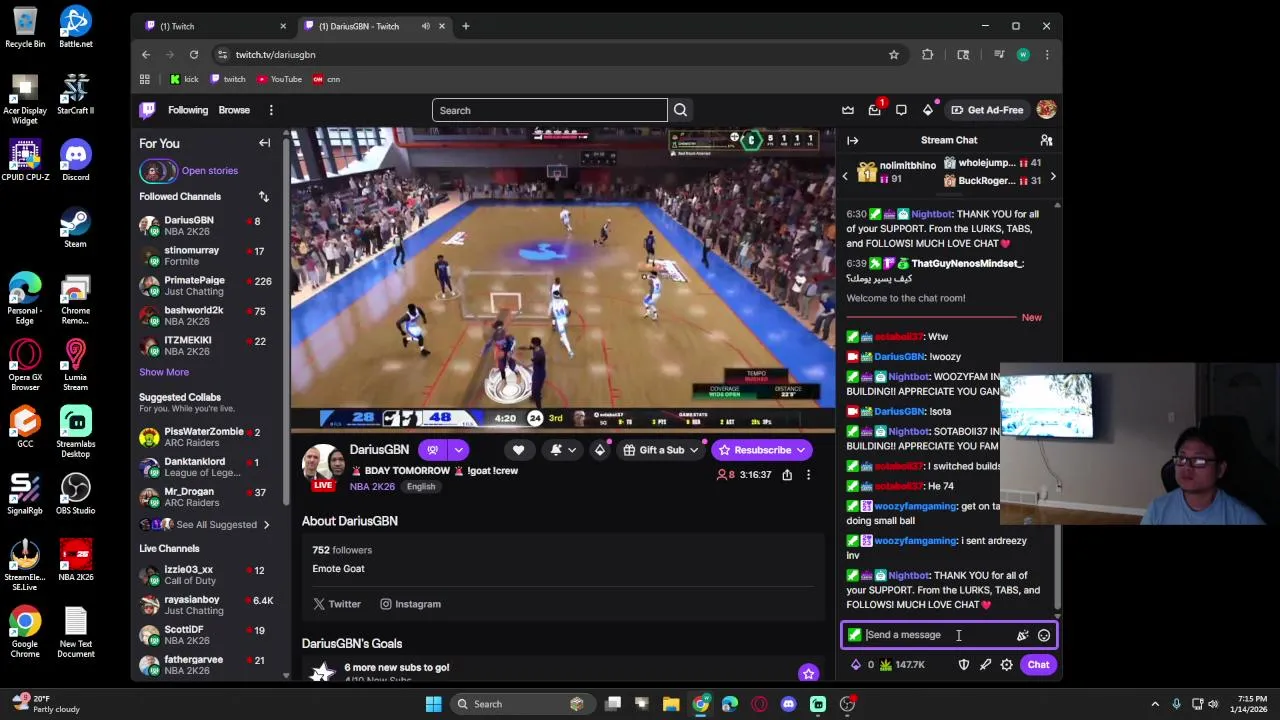This screenshot has height=720, width=1280.
Task: Go to the Following page
Action: click(x=188, y=110)
